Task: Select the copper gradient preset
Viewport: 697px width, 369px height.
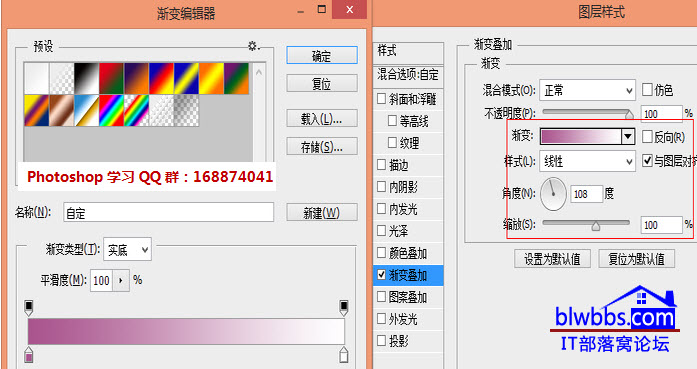Action: tap(62, 110)
